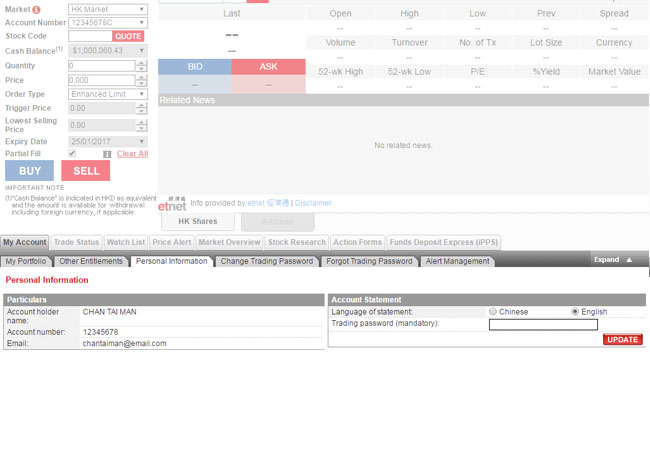Collapse panel using the Expand arrow icon
The height and width of the screenshot is (462, 650).
pos(629,260)
